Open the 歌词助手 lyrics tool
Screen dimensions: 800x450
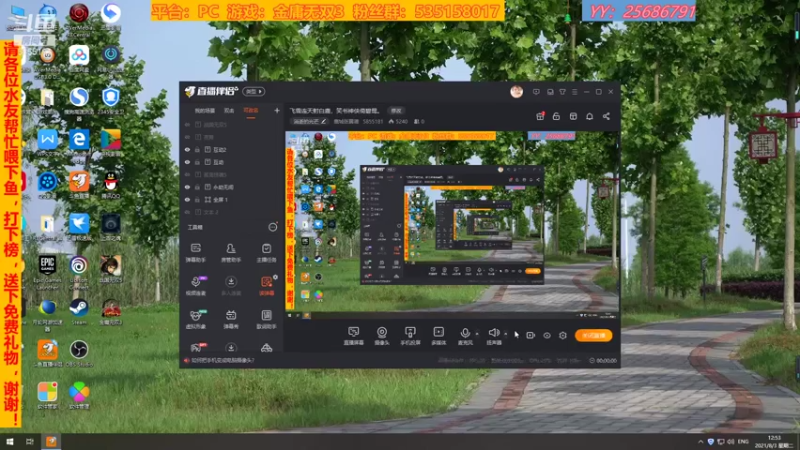tap(266, 319)
